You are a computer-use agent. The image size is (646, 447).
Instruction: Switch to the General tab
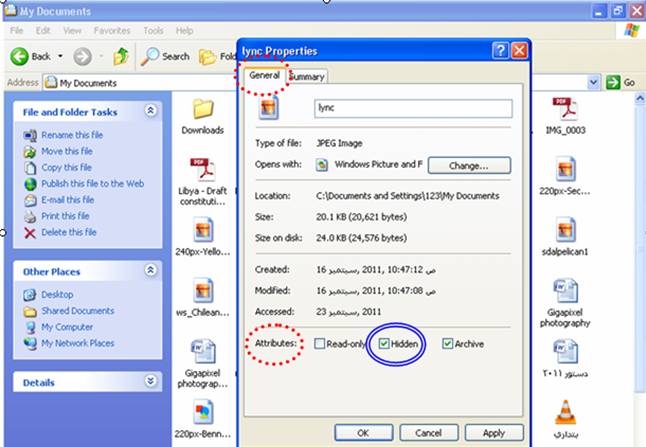[264, 76]
